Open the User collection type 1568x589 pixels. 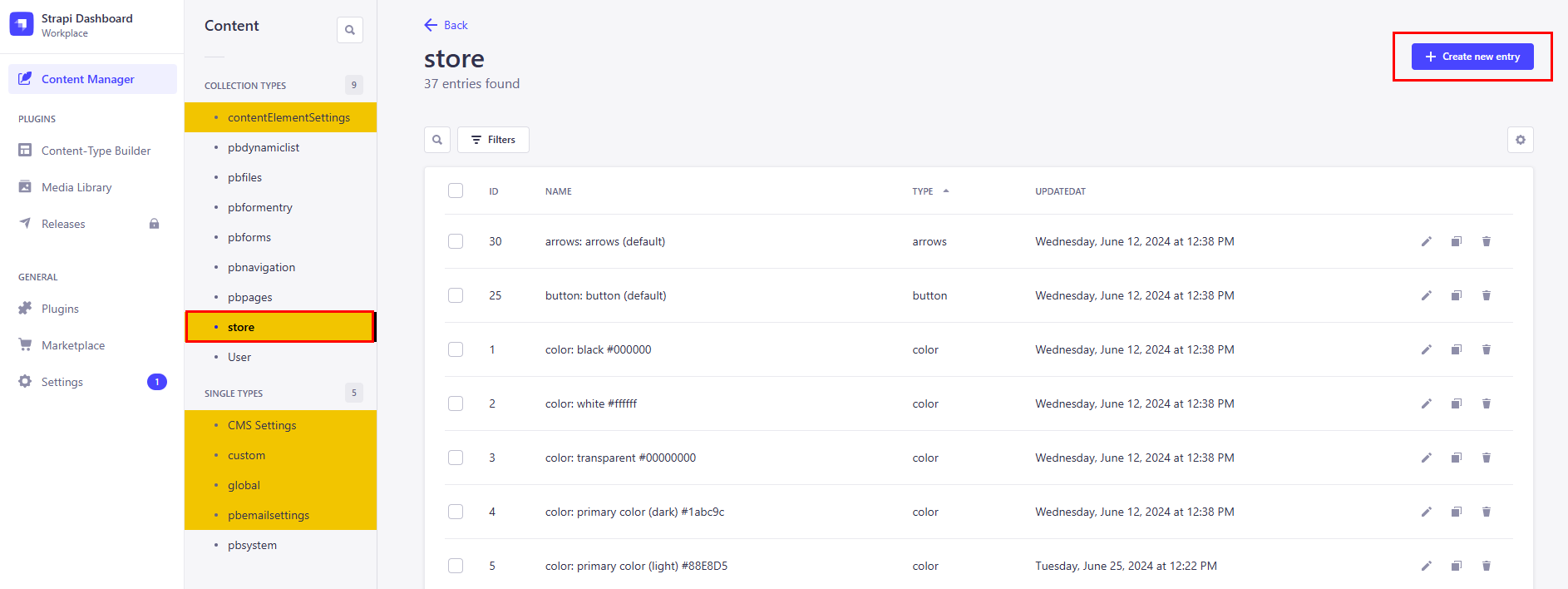point(280,357)
